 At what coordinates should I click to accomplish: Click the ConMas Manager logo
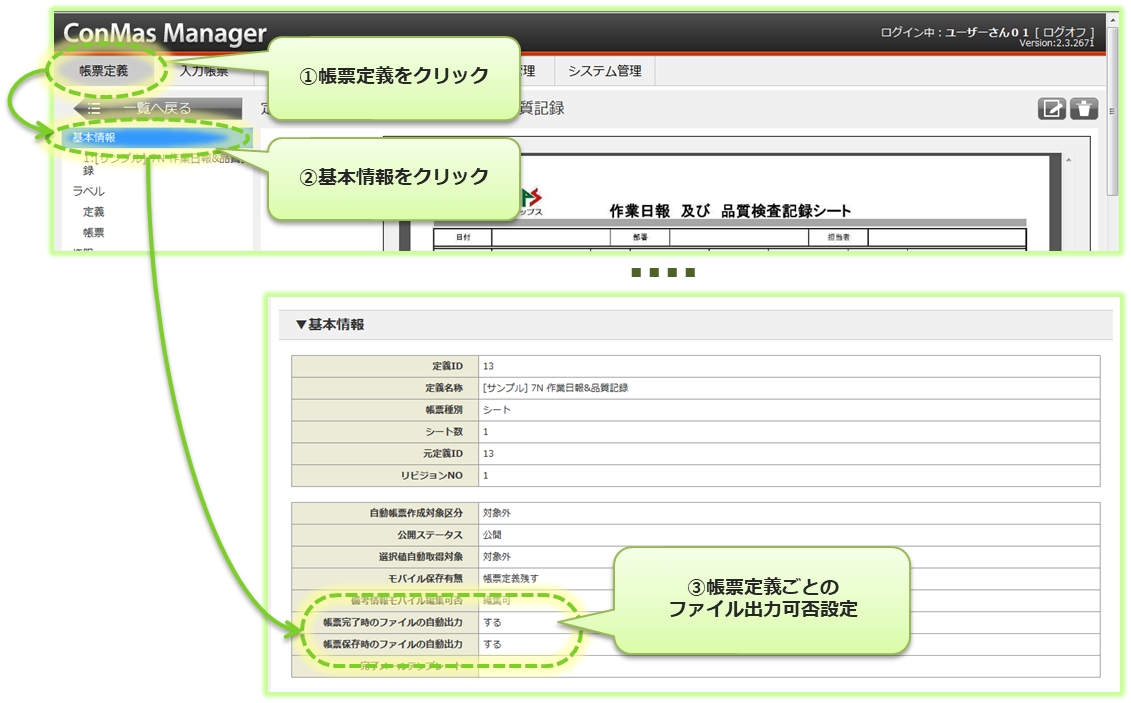click(x=164, y=32)
